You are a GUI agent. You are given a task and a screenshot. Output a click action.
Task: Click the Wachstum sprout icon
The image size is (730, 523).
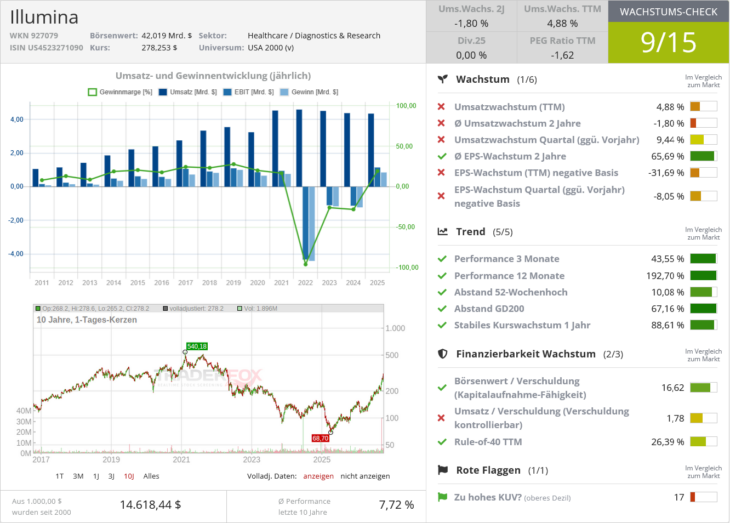coord(443,79)
